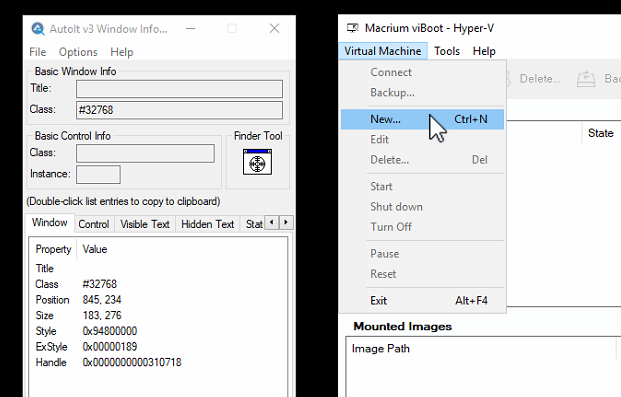Click the Delete toolbar icon in viBoot

[x=509, y=78]
